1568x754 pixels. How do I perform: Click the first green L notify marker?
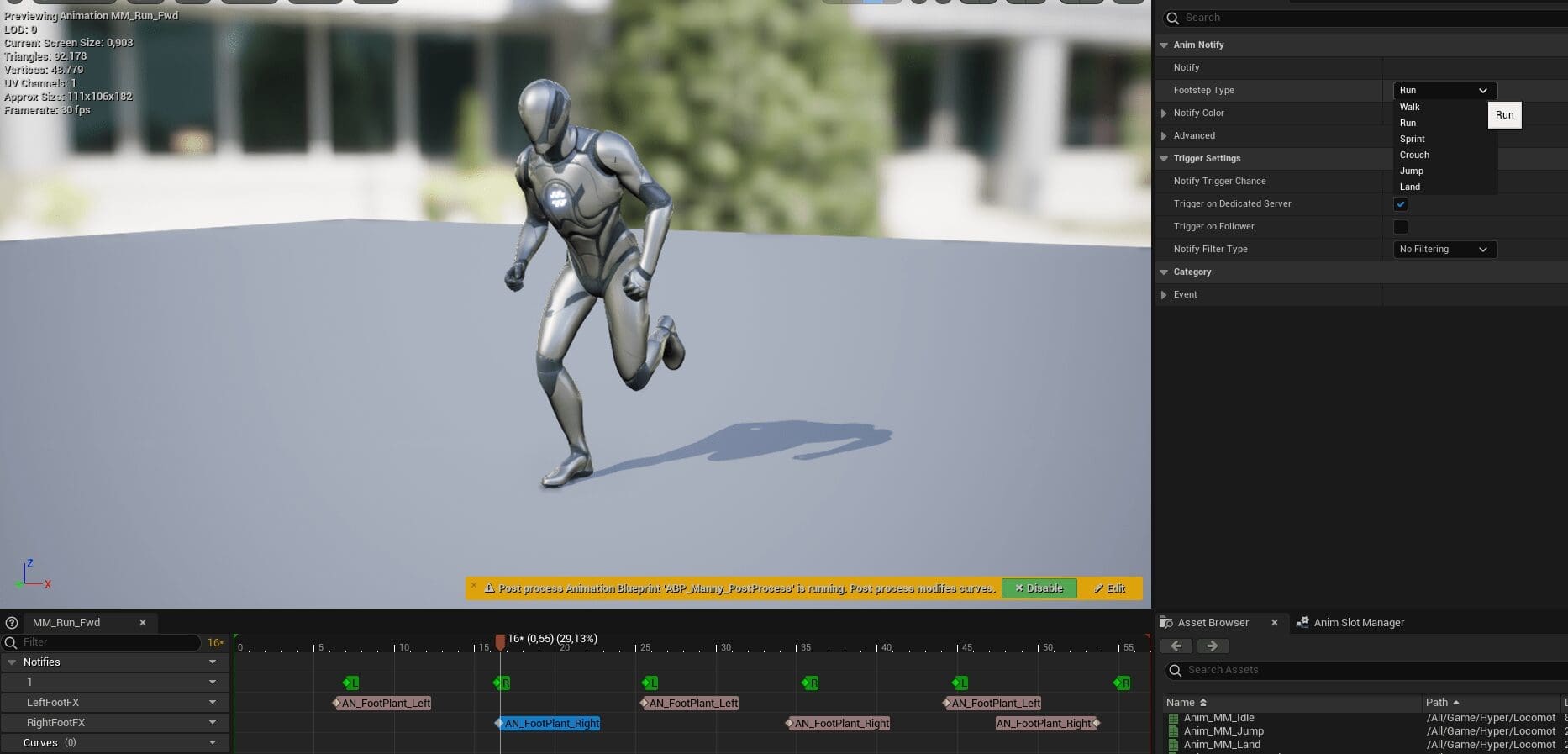pos(351,683)
